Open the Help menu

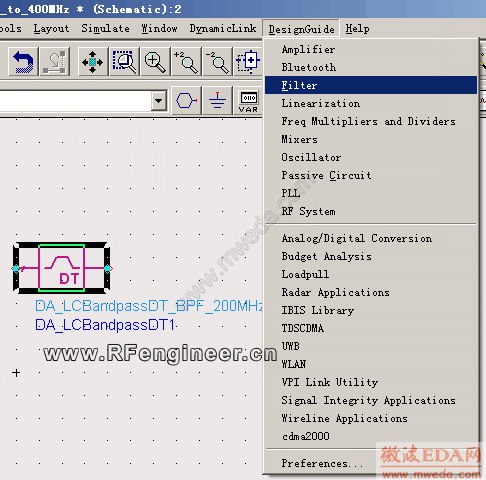[x=357, y=29]
